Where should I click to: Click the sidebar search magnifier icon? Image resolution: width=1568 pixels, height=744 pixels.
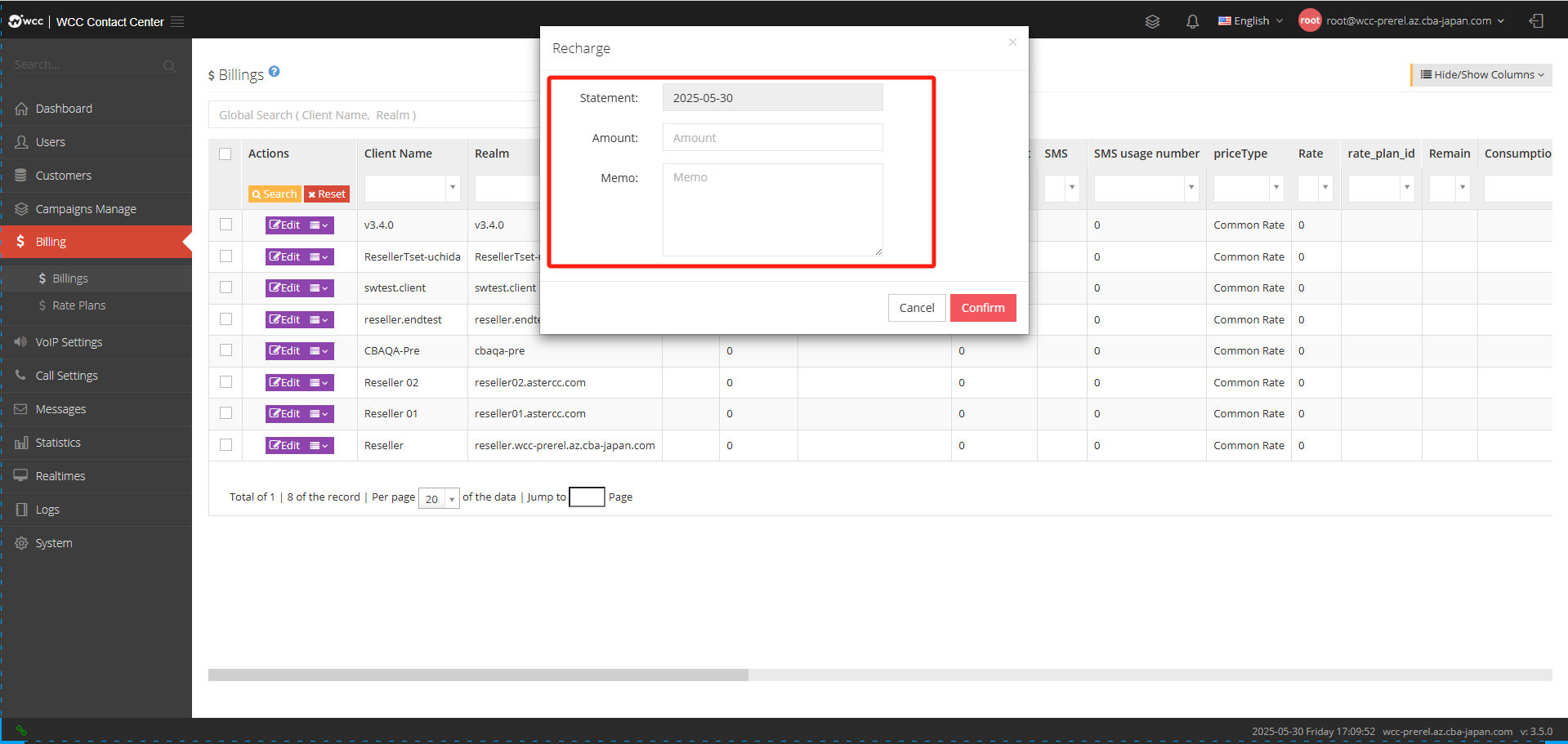[x=169, y=65]
